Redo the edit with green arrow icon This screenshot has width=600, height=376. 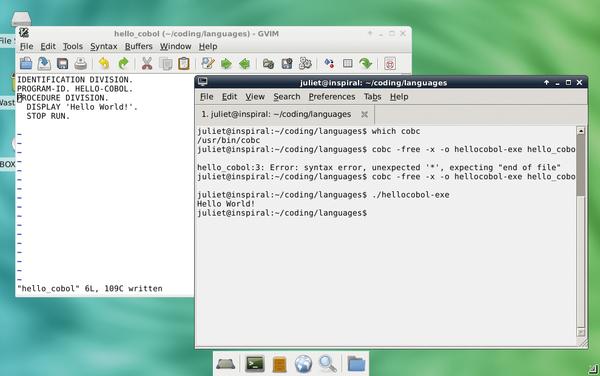coord(123,63)
